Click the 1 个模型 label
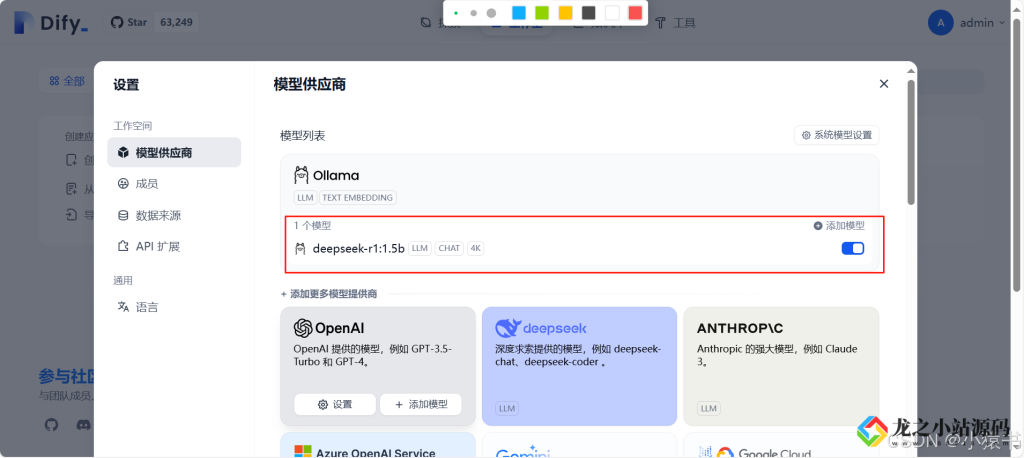Screen dimensions: 1024x458 point(312,225)
